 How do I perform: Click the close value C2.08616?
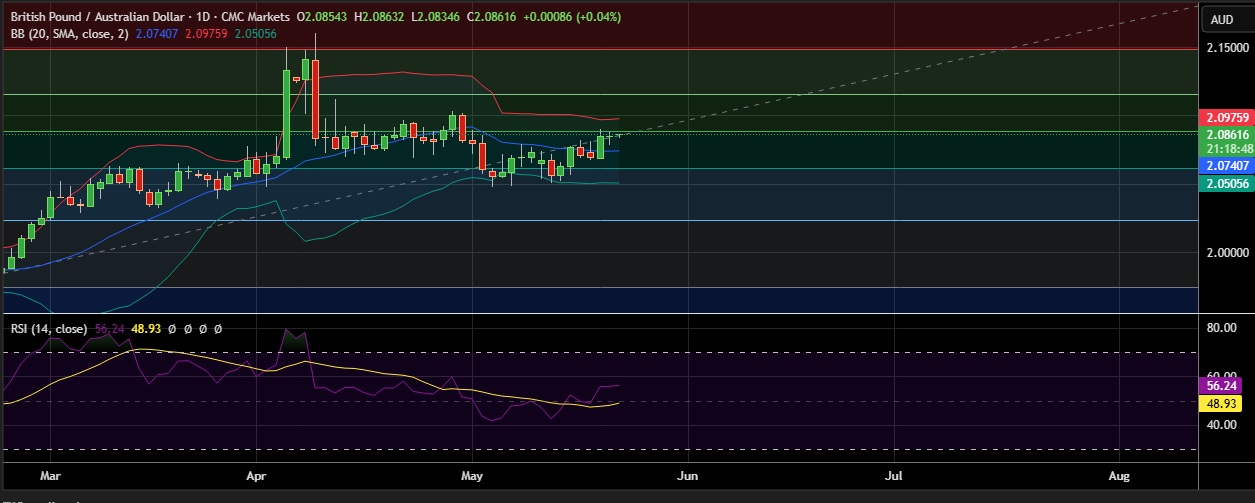[491, 18]
